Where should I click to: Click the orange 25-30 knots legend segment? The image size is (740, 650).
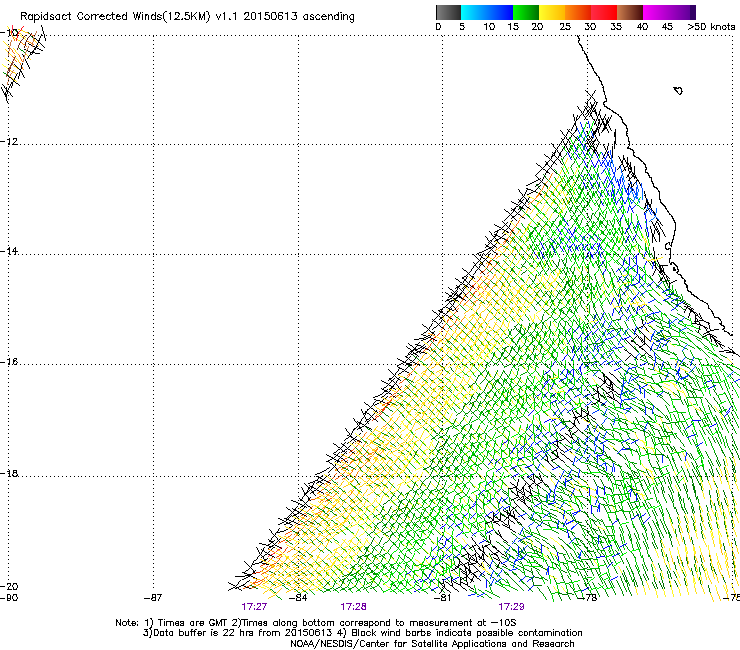click(578, 12)
